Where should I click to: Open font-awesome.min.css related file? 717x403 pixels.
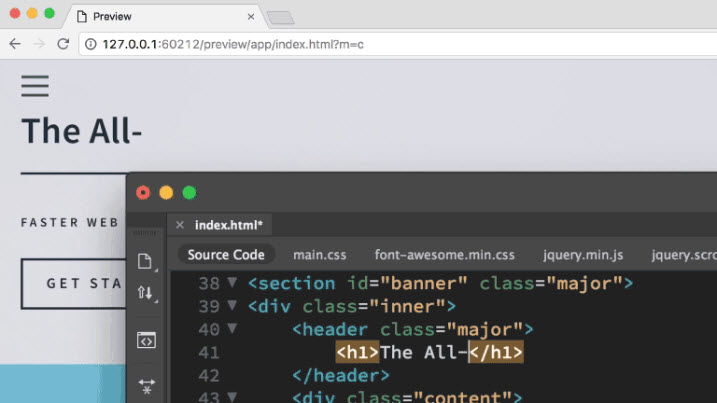click(444, 255)
